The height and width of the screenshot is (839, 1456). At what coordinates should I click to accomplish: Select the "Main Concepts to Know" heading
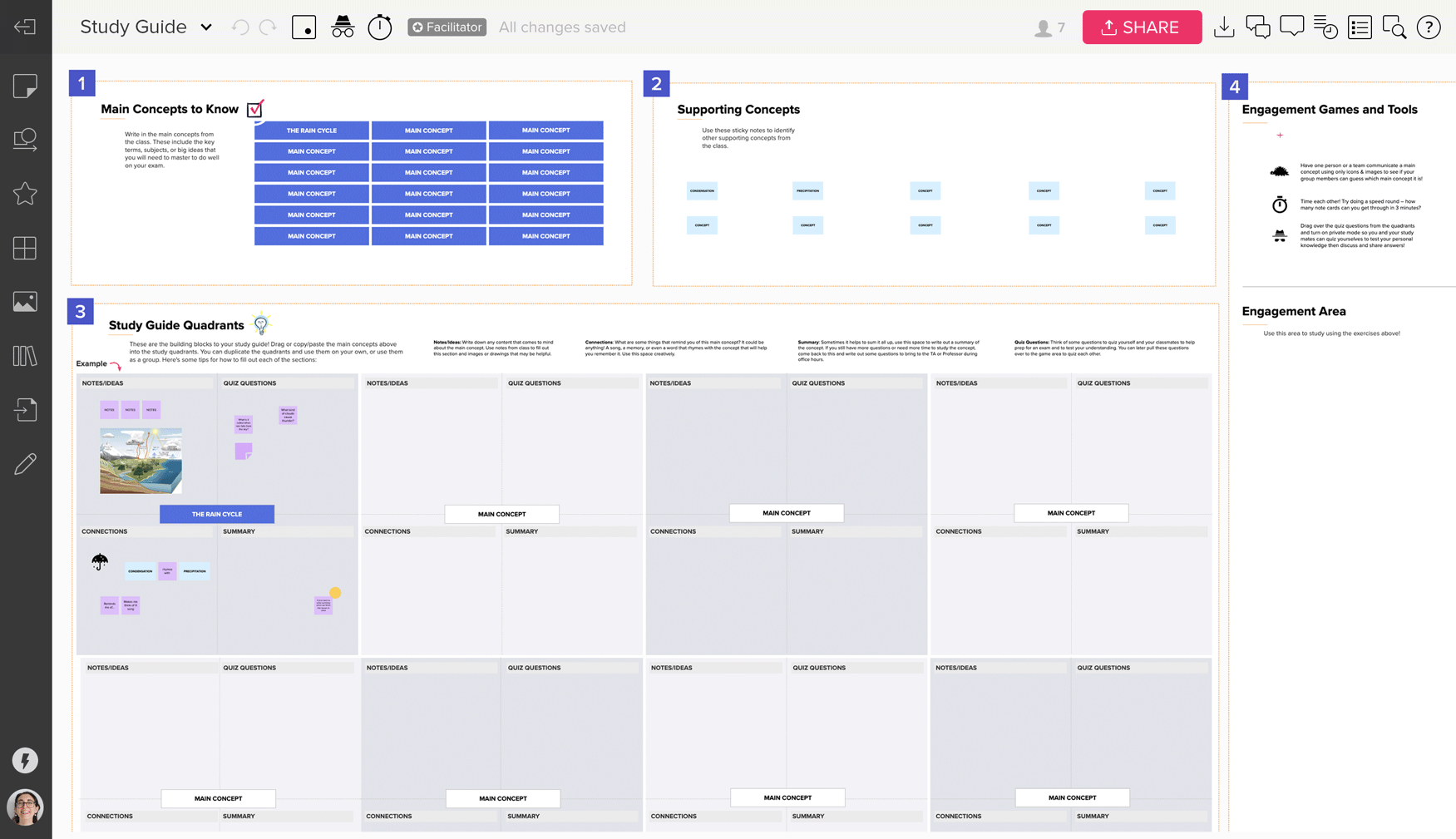[x=170, y=109]
